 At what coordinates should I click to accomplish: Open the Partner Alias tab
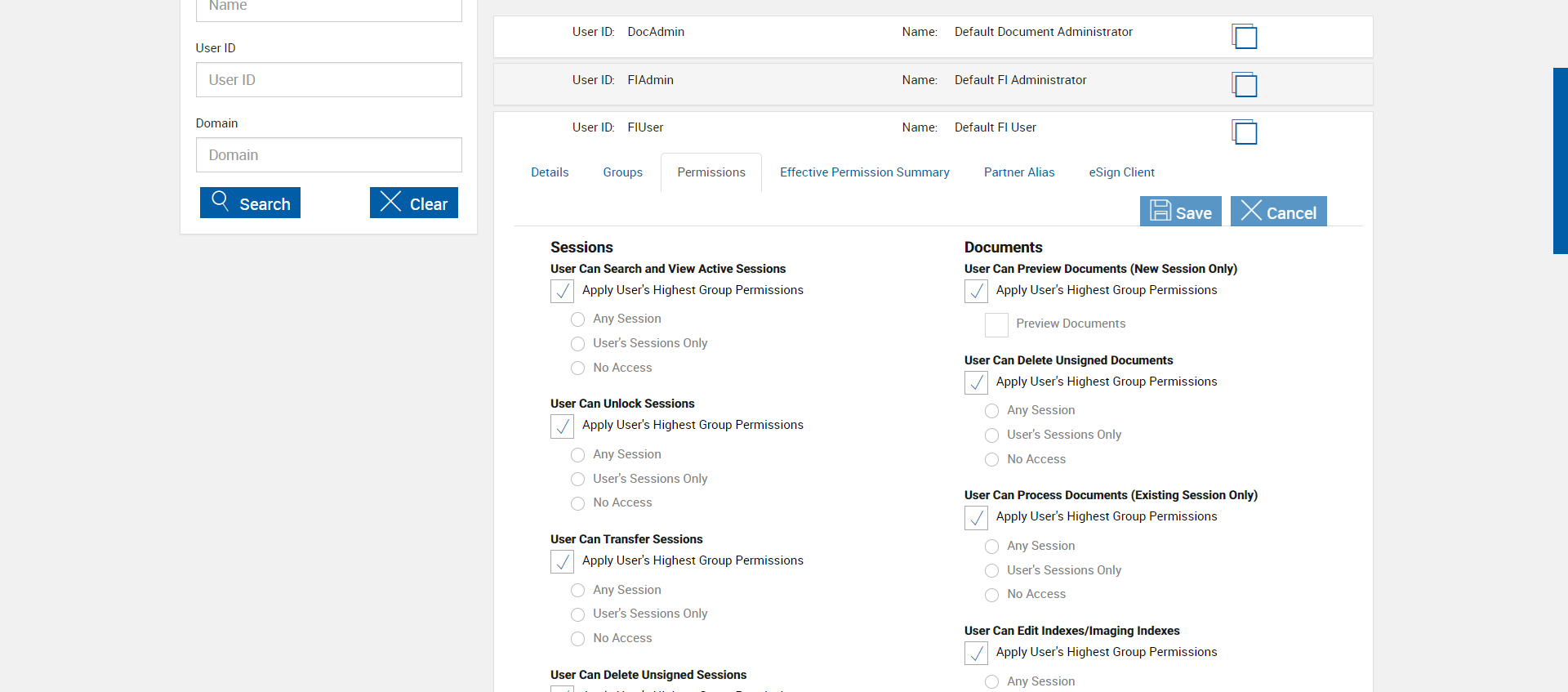pos(1018,172)
